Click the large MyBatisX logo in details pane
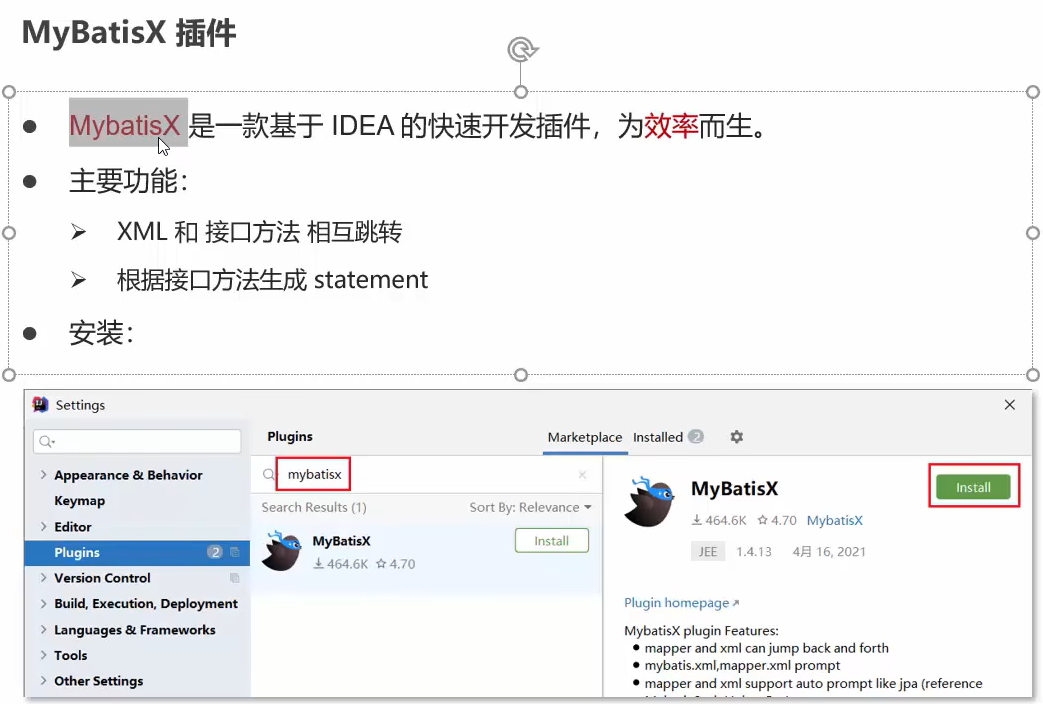Viewport: 1043px width, 704px height. (x=649, y=502)
